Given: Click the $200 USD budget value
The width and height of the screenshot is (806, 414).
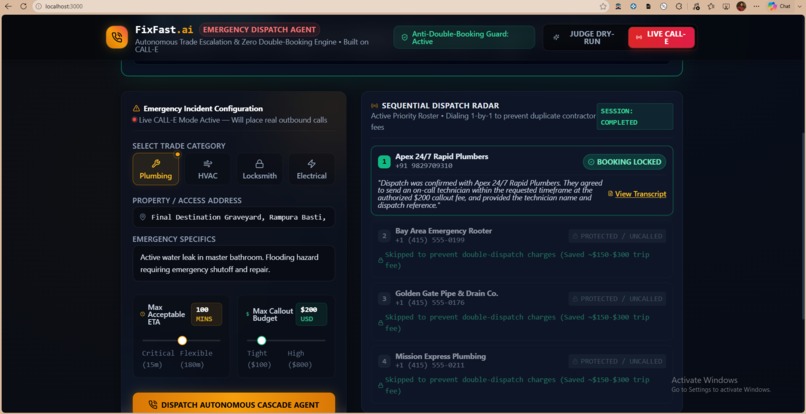Looking at the screenshot, I should [x=311, y=314].
